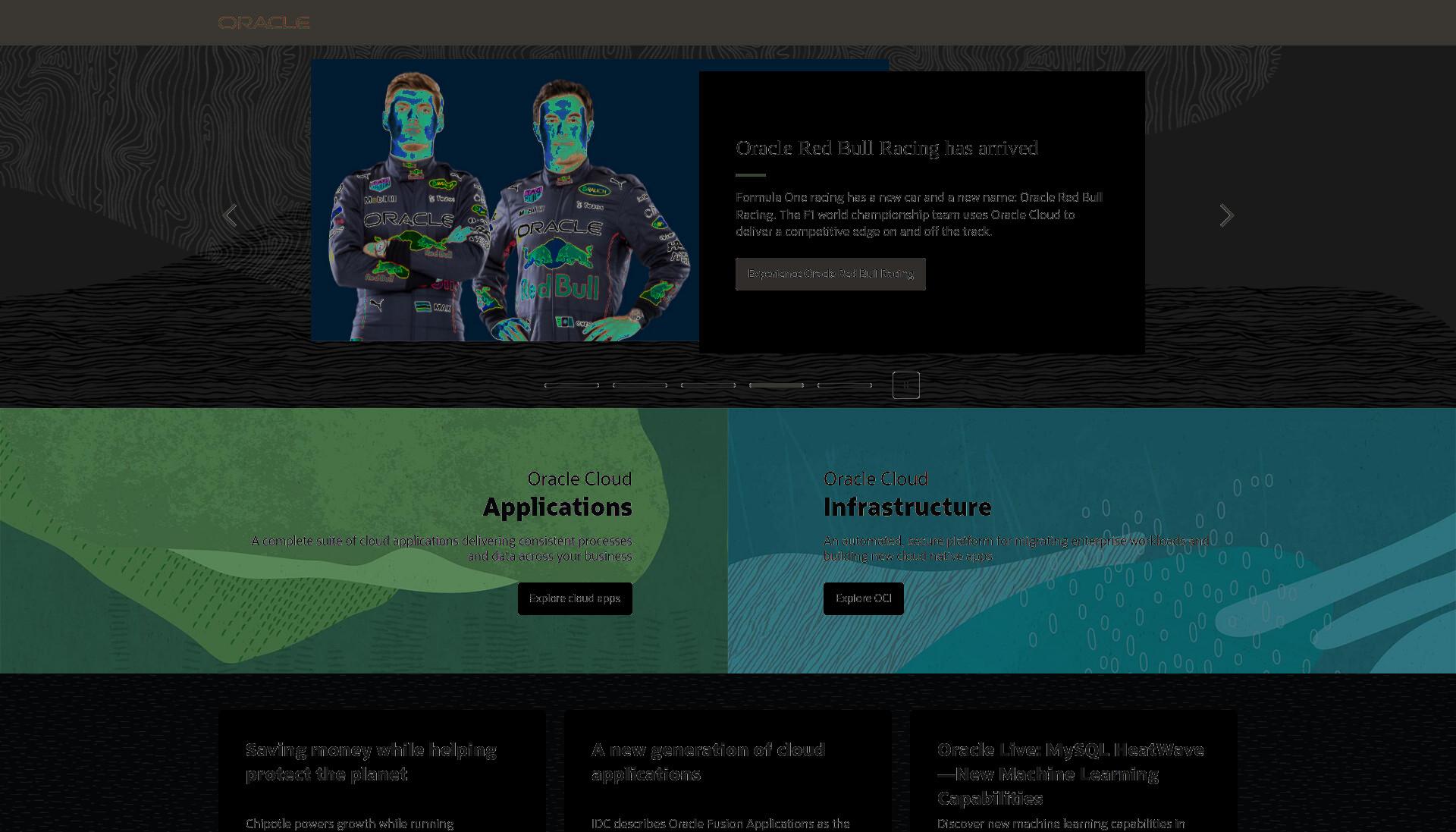Screen dimensions: 1456x832
Task: Click 'Chipotle powers growth while running' text
Action: click(x=350, y=824)
